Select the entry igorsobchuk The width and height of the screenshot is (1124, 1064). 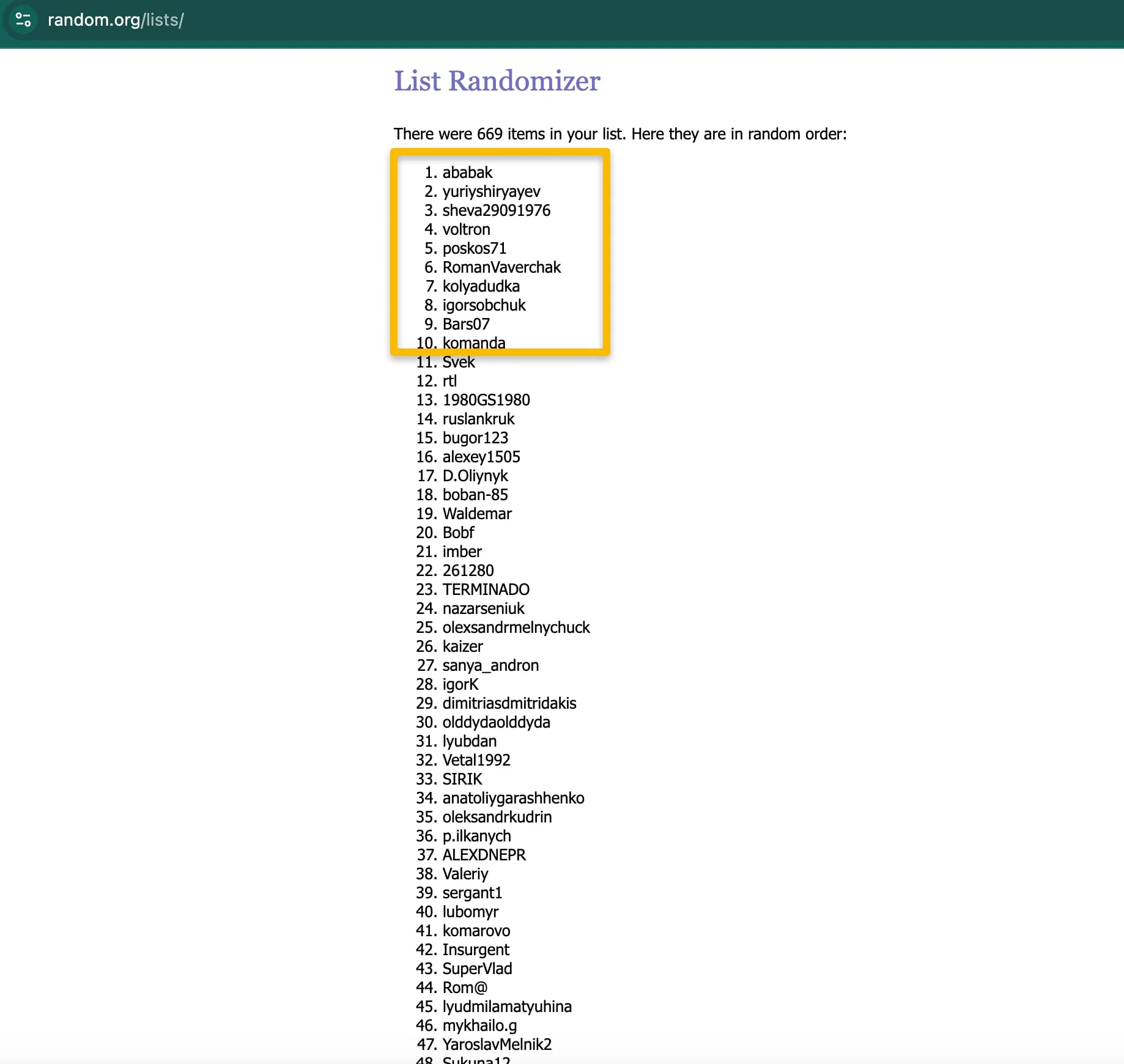(x=484, y=305)
